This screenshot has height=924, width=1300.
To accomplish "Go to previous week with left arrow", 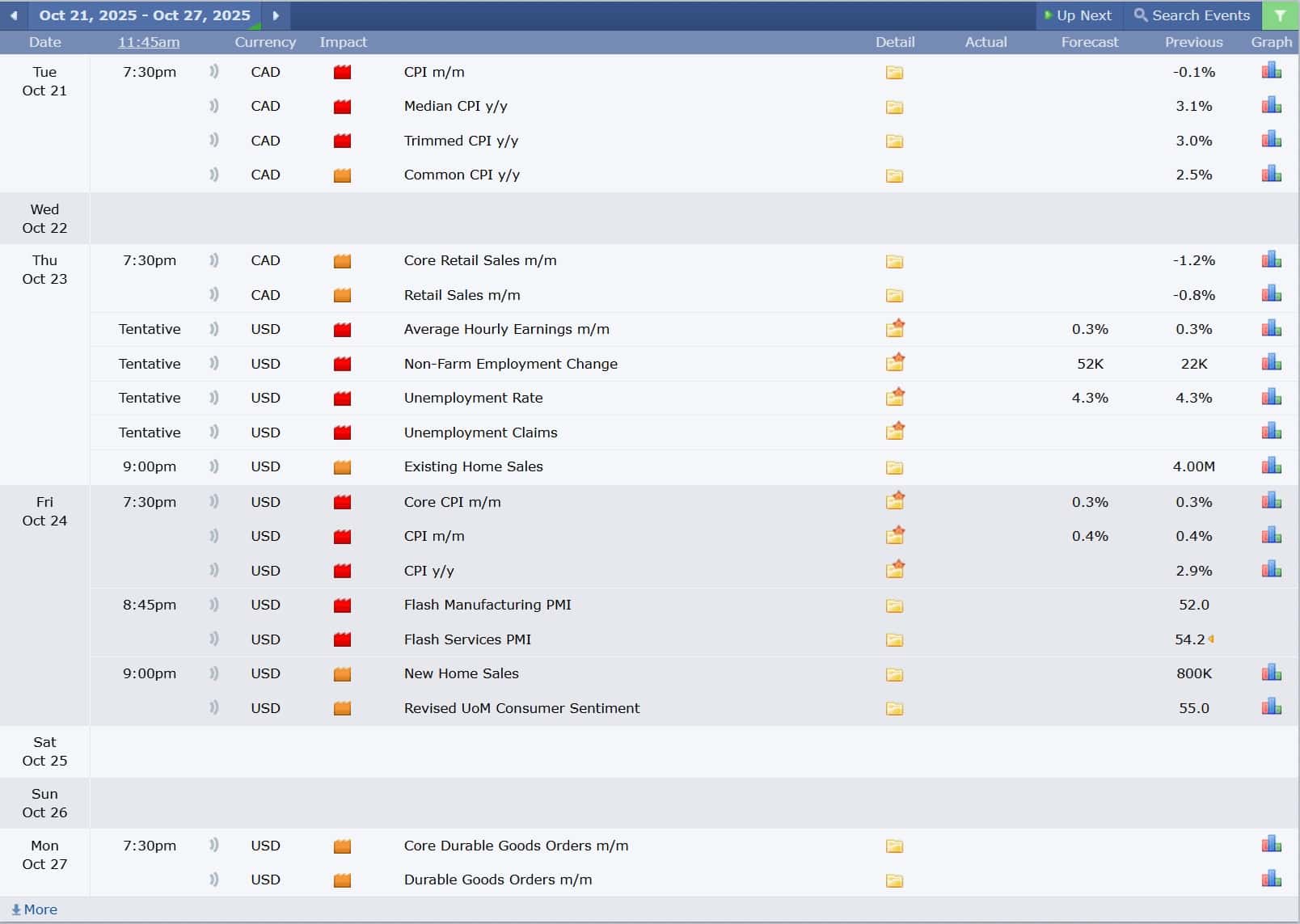I will [x=14, y=15].
